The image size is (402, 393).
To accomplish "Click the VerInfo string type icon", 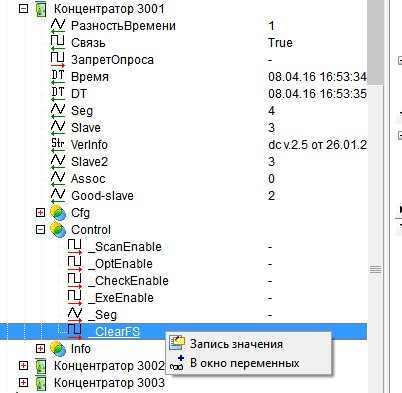I will click(58, 145).
